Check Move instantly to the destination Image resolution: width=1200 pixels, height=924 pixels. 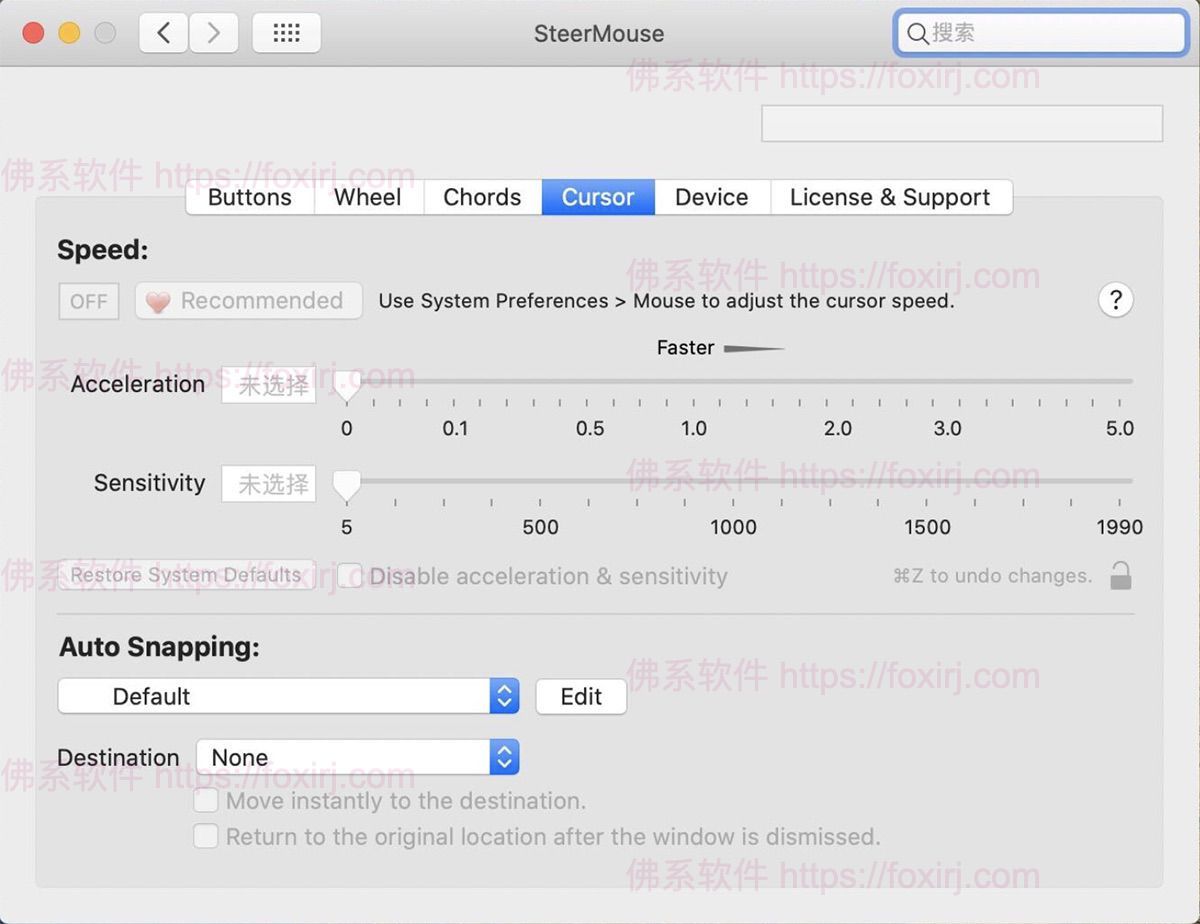(x=206, y=800)
